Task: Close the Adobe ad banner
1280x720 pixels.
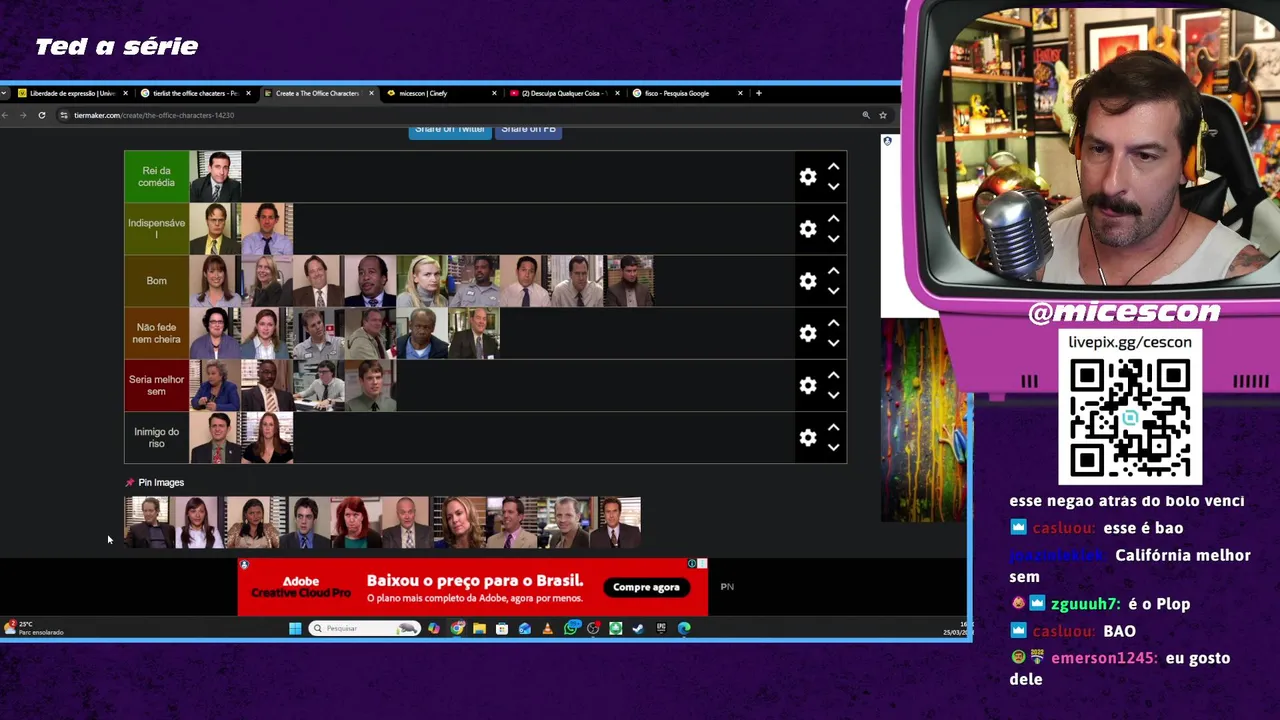Action: pyautogui.click(x=702, y=564)
